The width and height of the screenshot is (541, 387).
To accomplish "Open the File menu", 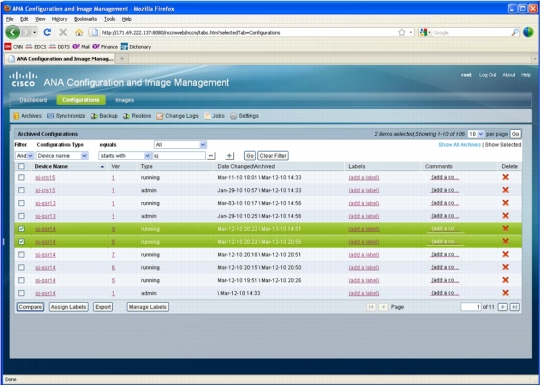I will pos(10,19).
